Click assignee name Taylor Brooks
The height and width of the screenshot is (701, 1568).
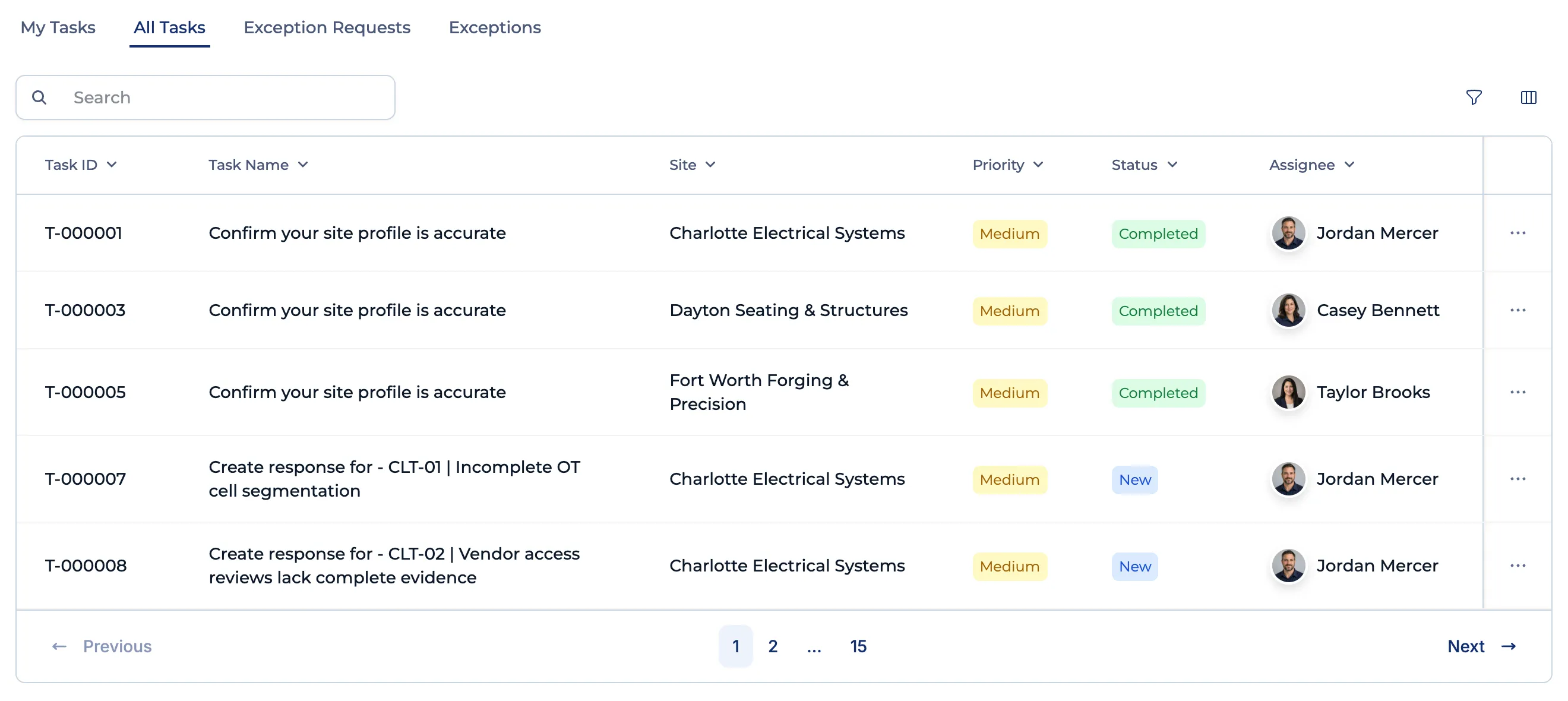1373,392
